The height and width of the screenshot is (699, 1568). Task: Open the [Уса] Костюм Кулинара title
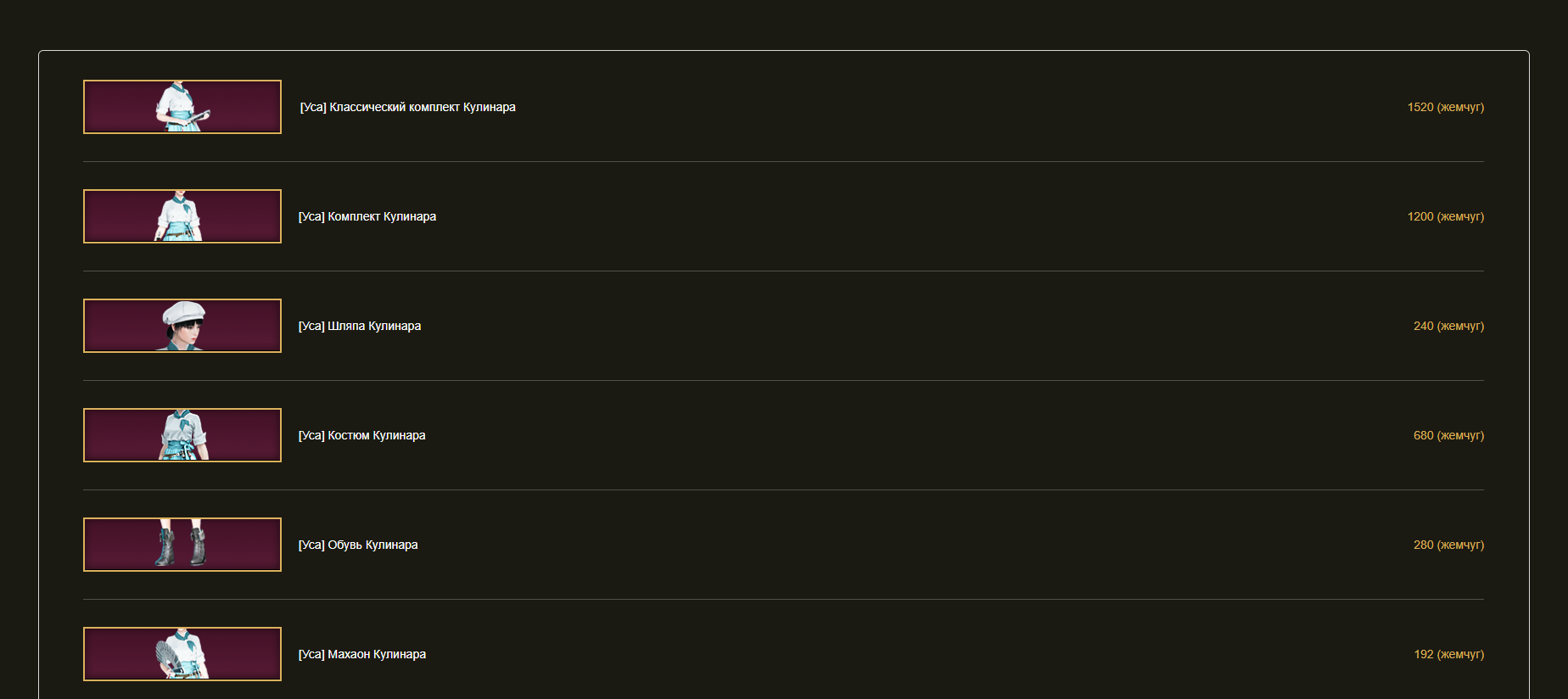click(362, 435)
